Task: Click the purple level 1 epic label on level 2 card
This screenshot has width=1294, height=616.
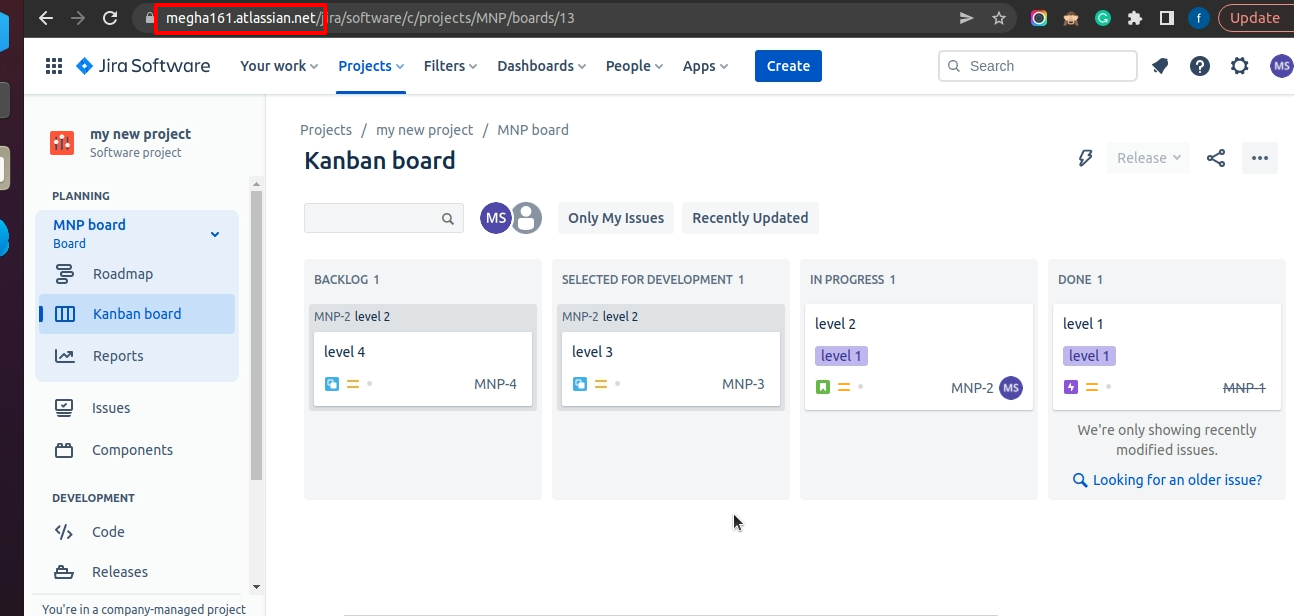Action: point(841,356)
